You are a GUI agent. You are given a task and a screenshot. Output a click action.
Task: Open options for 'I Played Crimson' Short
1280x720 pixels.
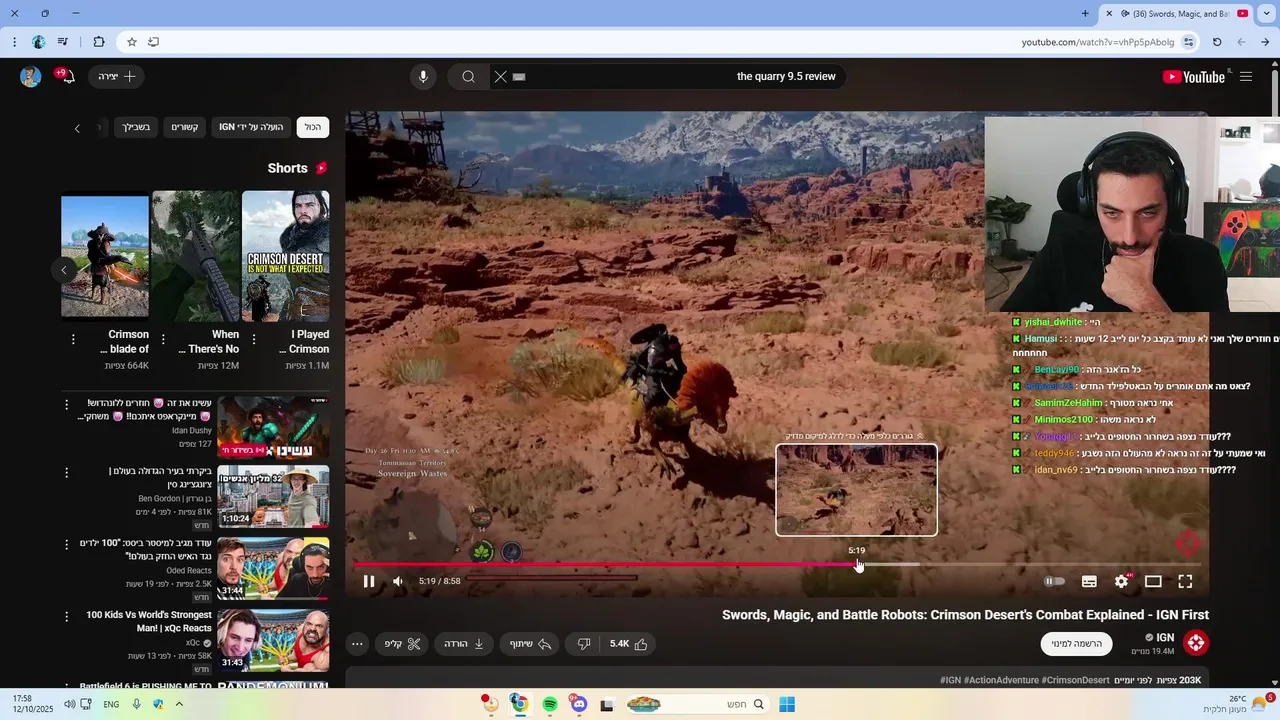click(254, 340)
